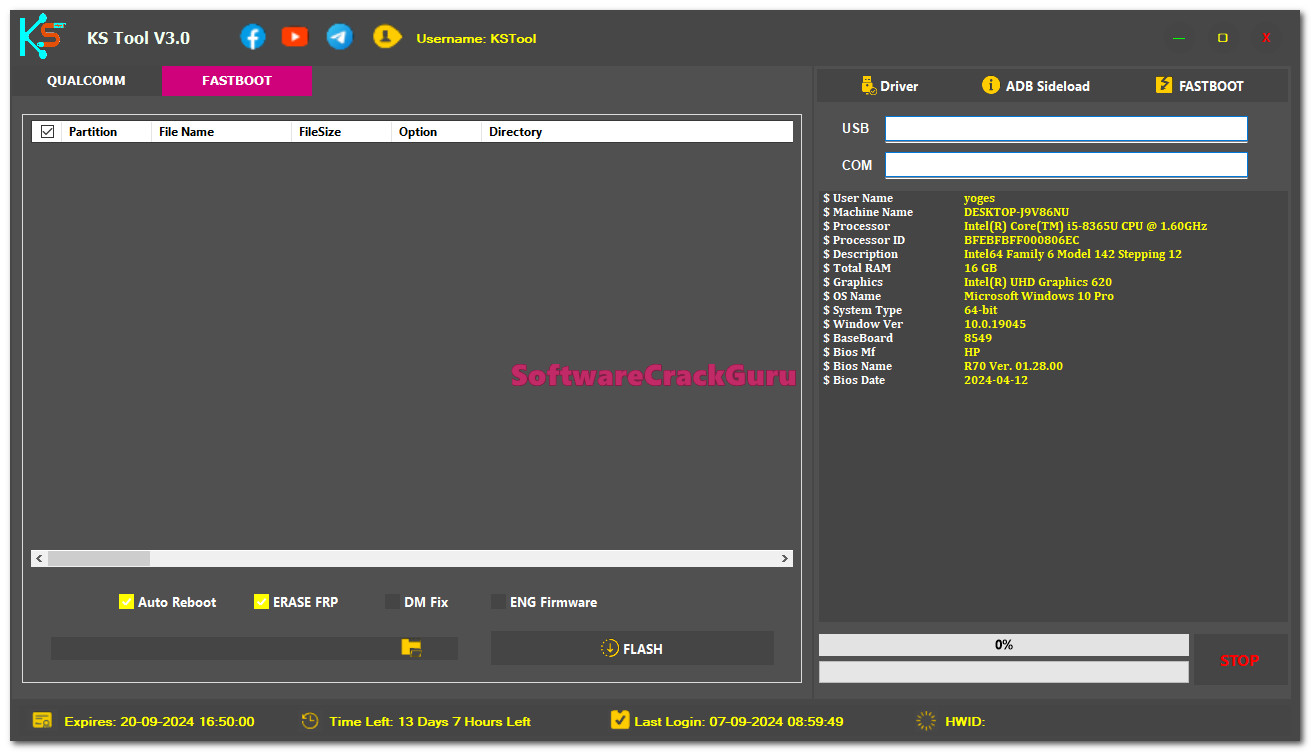The height and width of the screenshot is (752, 1311).
Task: Open the ADB Sideload tab
Action: [x=1036, y=86]
